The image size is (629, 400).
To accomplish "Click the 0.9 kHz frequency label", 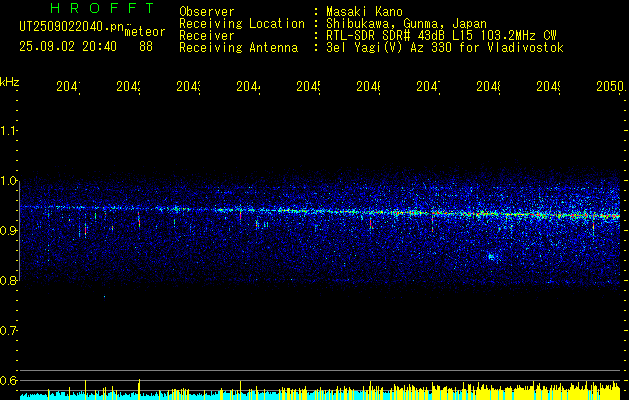I will coord(8,230).
